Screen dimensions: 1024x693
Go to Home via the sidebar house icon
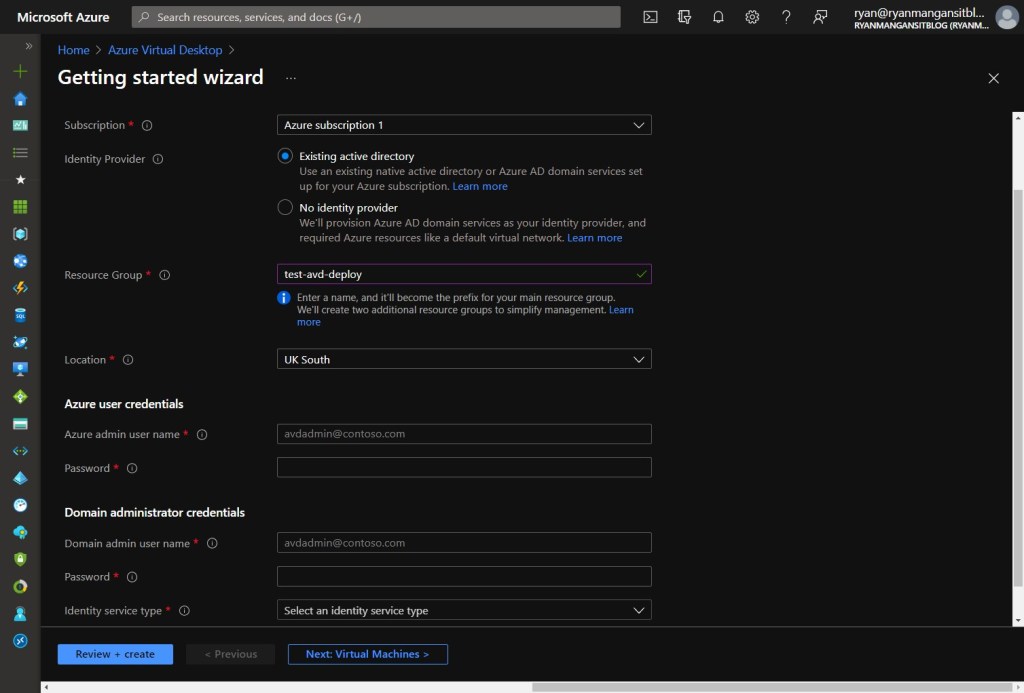click(x=20, y=99)
